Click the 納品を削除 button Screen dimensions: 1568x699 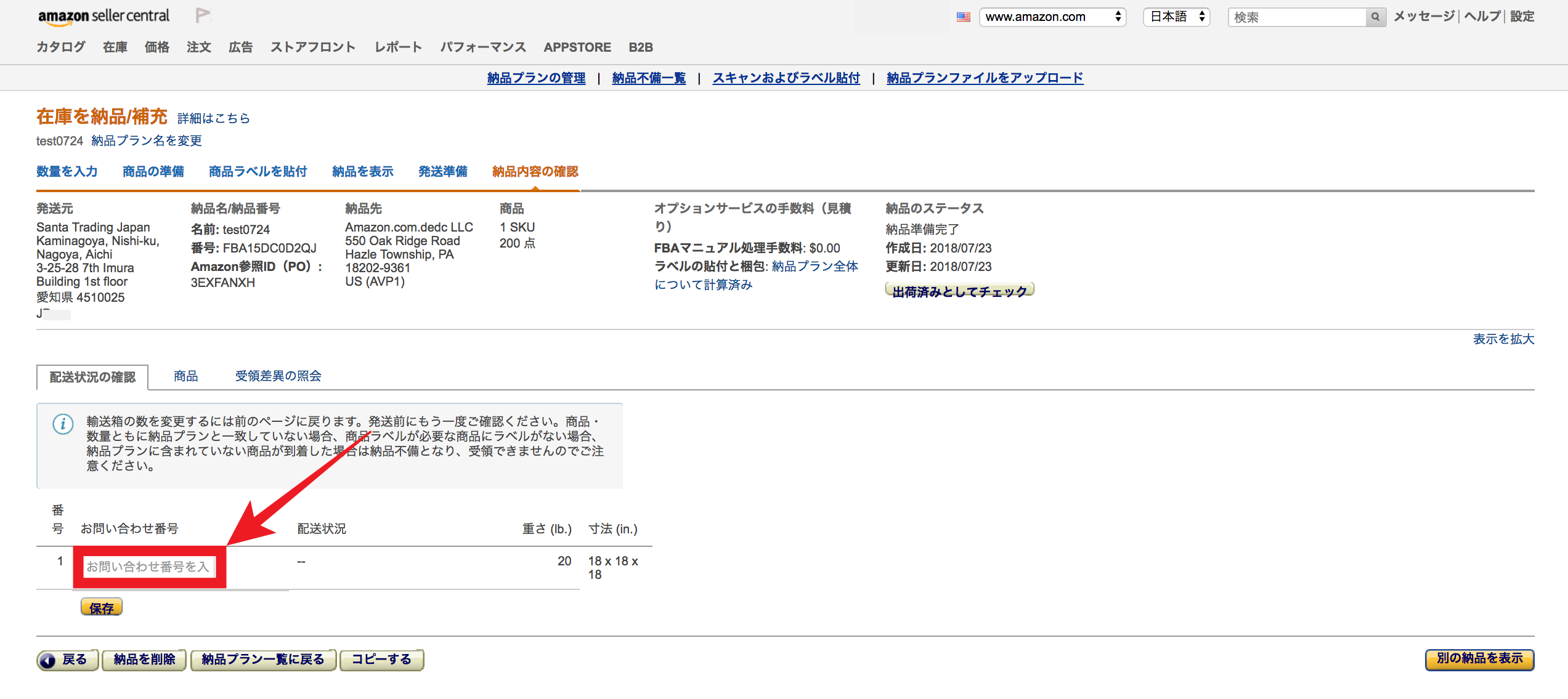pyautogui.click(x=144, y=660)
